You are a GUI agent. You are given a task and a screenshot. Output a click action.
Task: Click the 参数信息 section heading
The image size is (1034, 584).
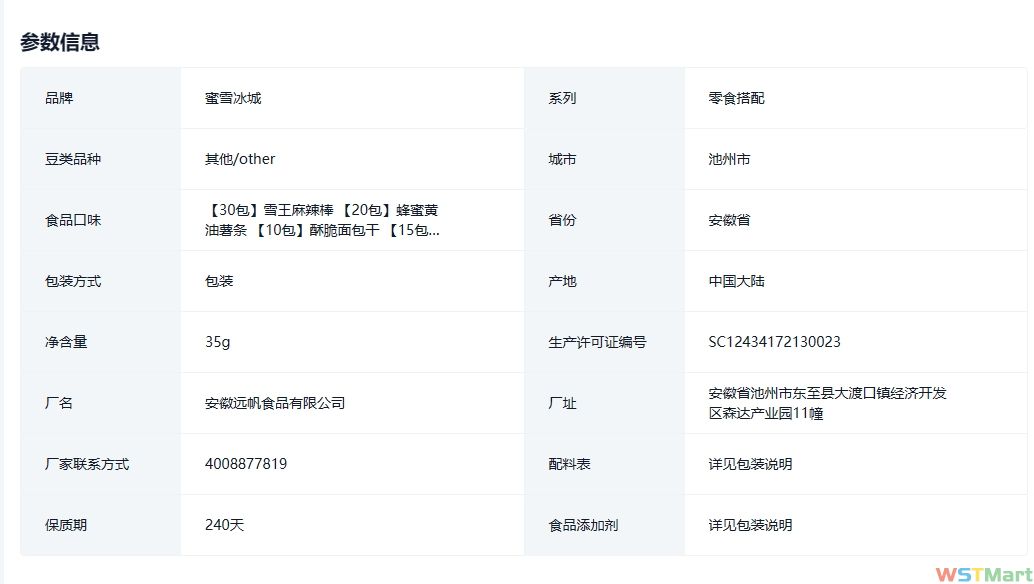tap(60, 42)
